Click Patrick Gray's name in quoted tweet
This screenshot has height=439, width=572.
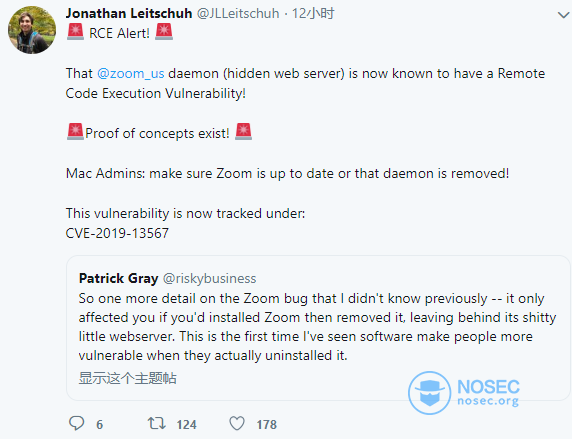(119, 278)
